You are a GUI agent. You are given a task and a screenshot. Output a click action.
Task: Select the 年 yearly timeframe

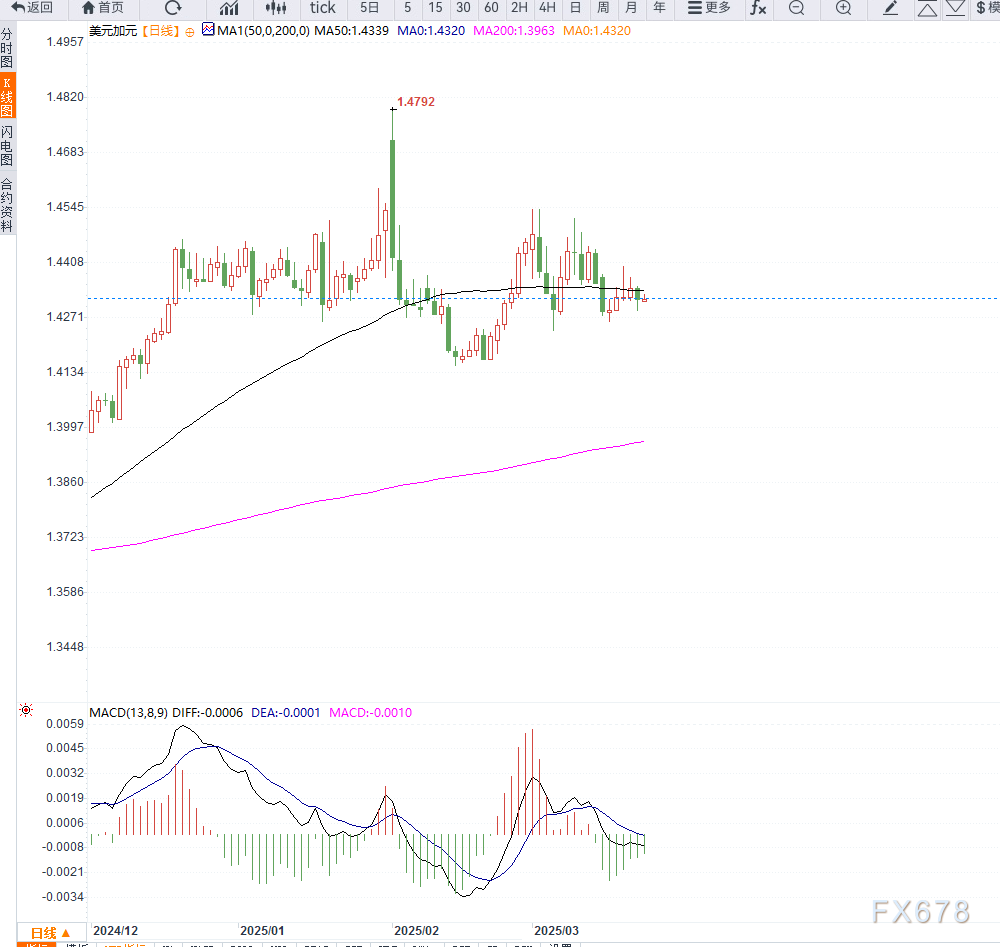click(659, 8)
